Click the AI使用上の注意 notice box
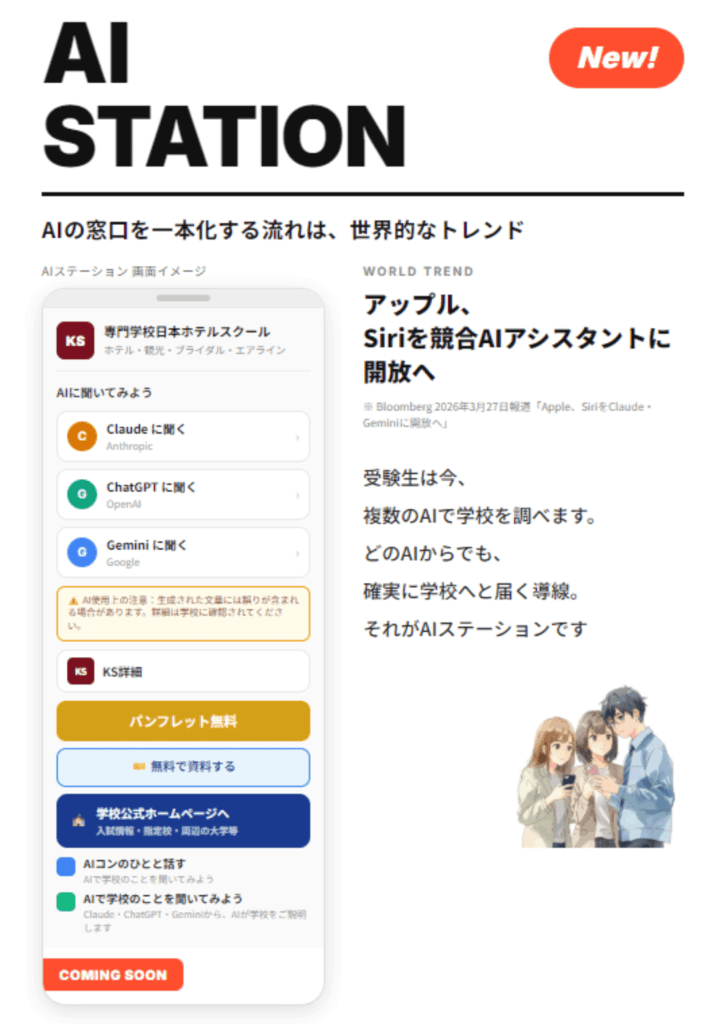 (183, 613)
